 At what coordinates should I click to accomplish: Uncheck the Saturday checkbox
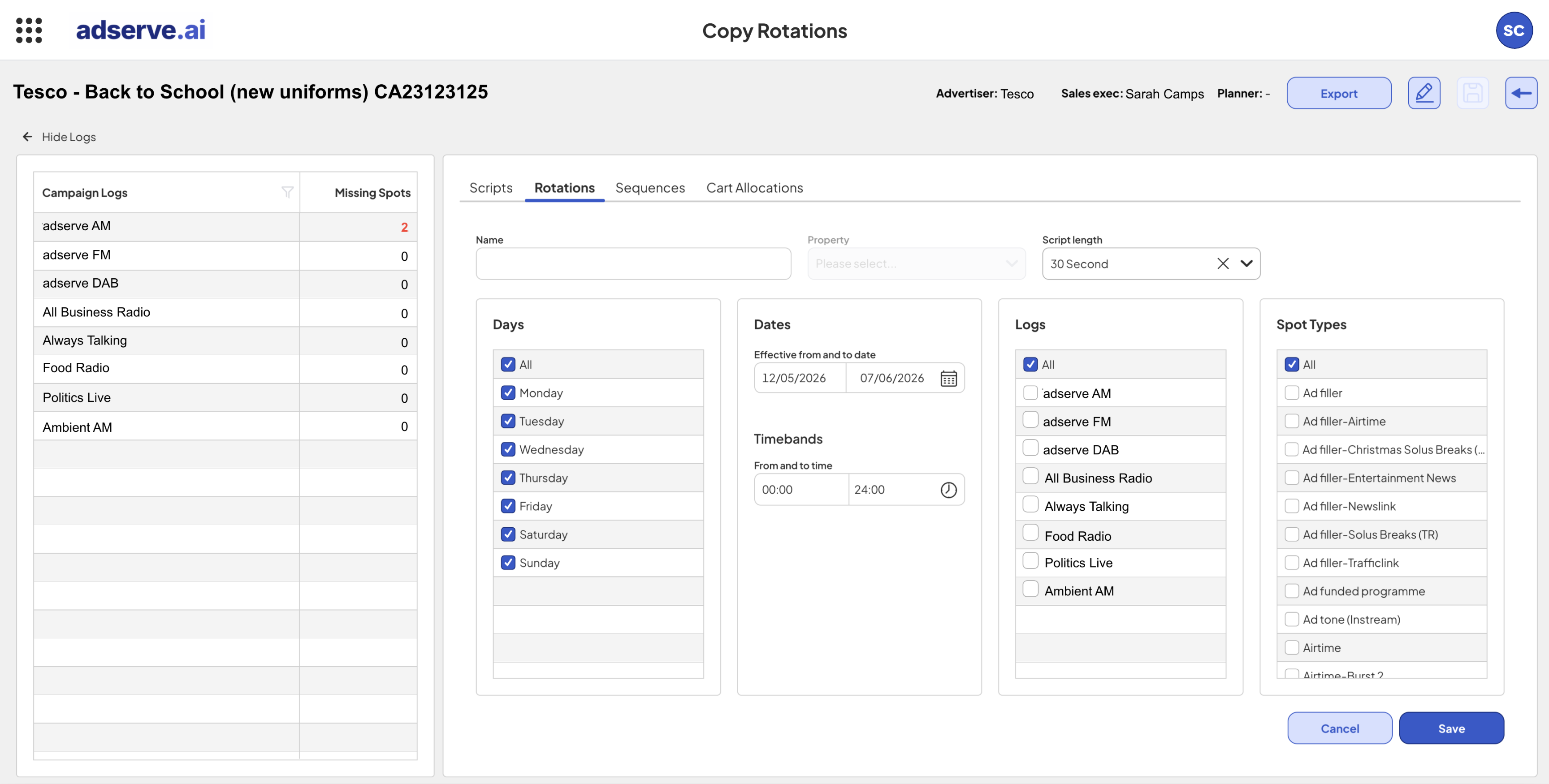[508, 534]
